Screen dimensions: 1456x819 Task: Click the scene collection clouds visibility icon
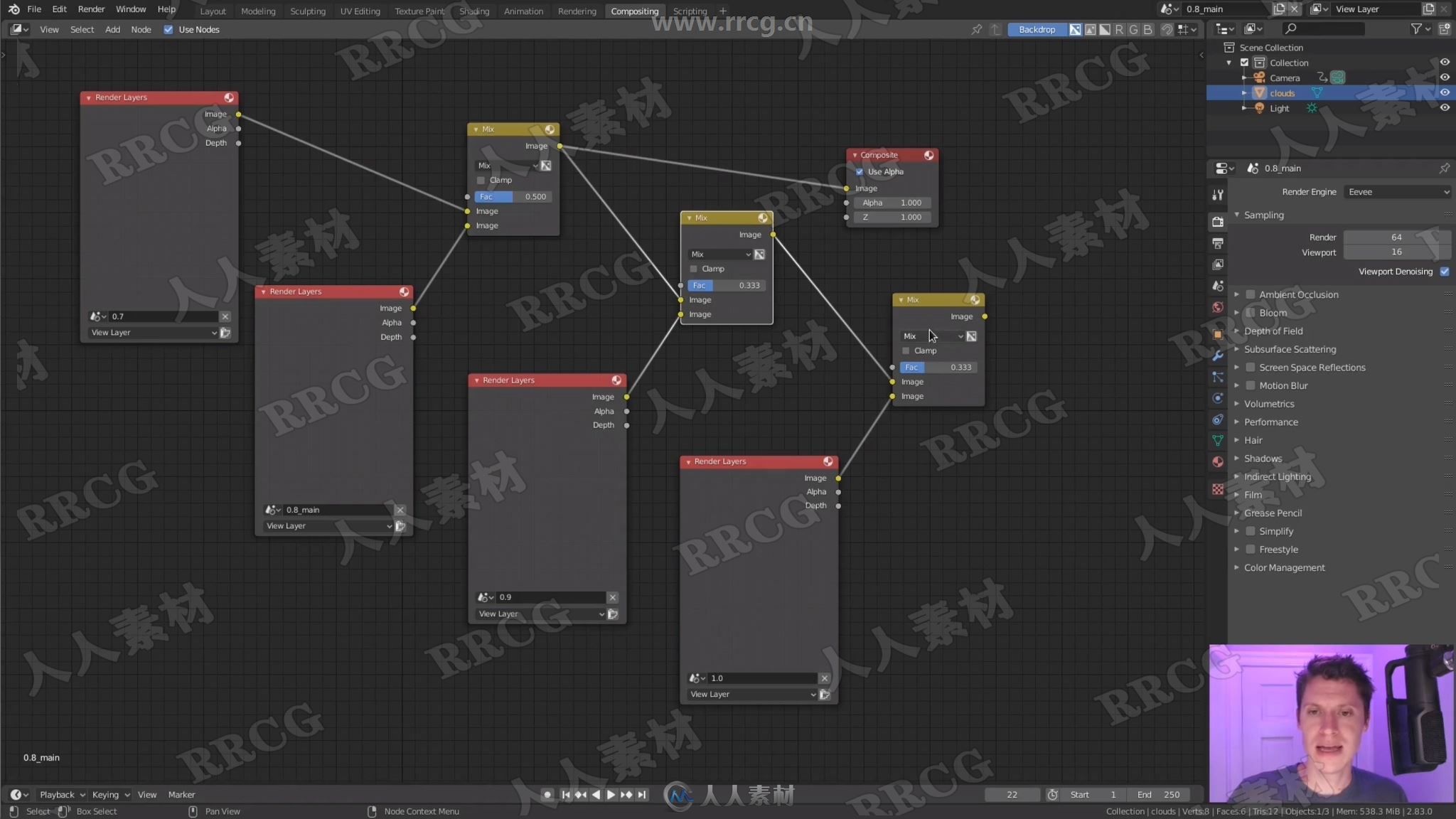tap(1445, 92)
